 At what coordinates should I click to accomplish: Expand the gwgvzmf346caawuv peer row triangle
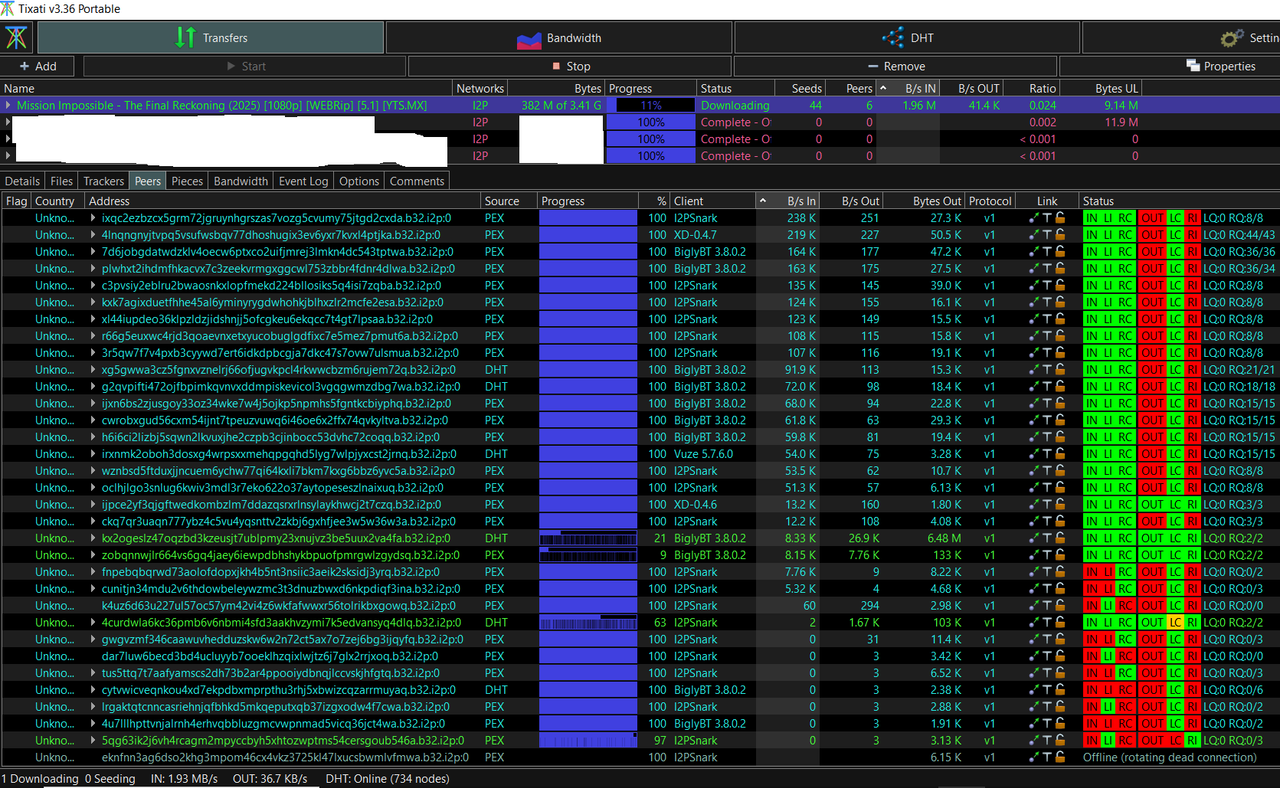tap(93, 639)
